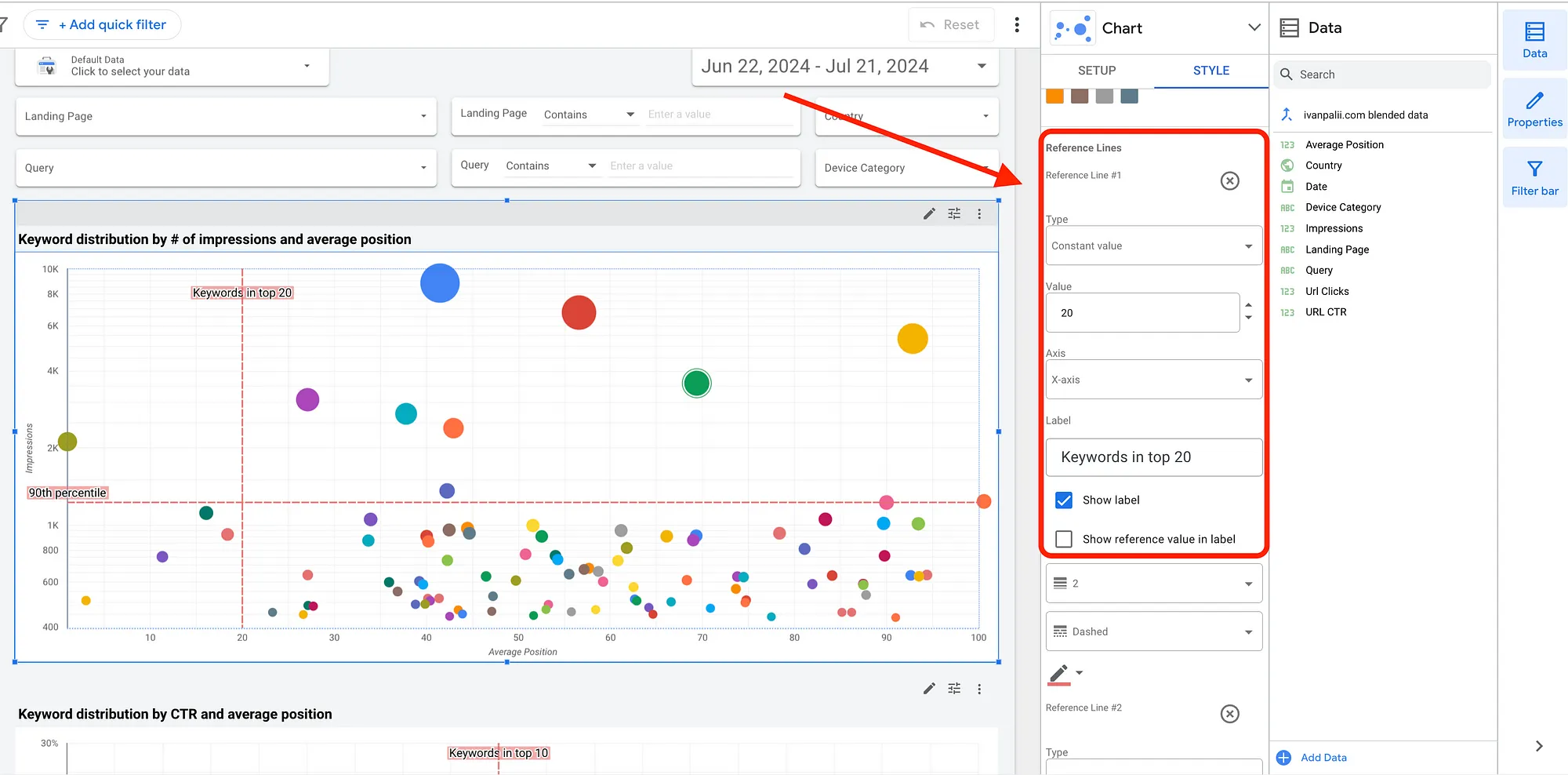Viewport: 1568px width, 775px height.
Task: Open the date range picker dropdown
Action: pos(982,66)
